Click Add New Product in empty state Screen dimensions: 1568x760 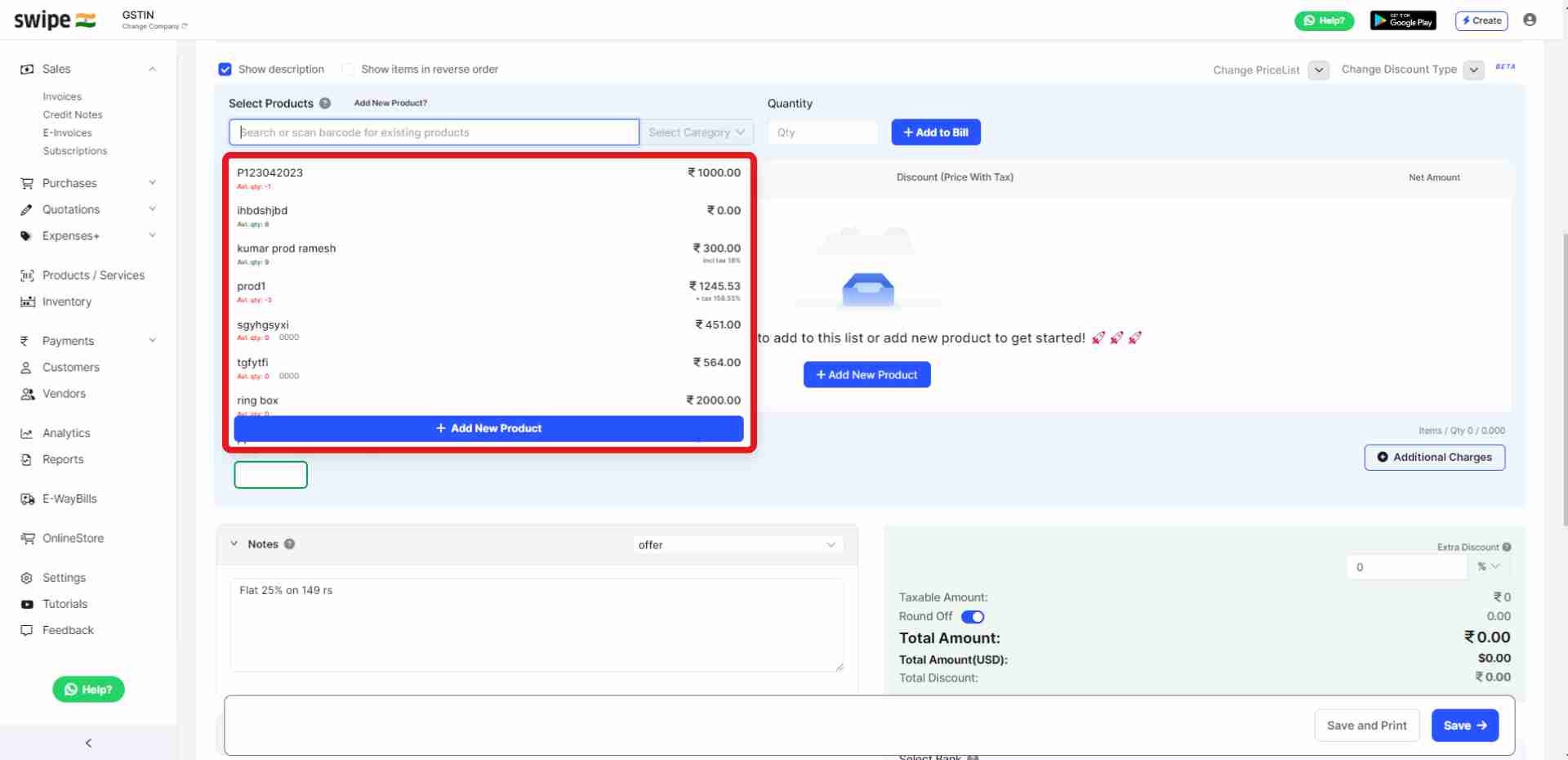coord(867,375)
